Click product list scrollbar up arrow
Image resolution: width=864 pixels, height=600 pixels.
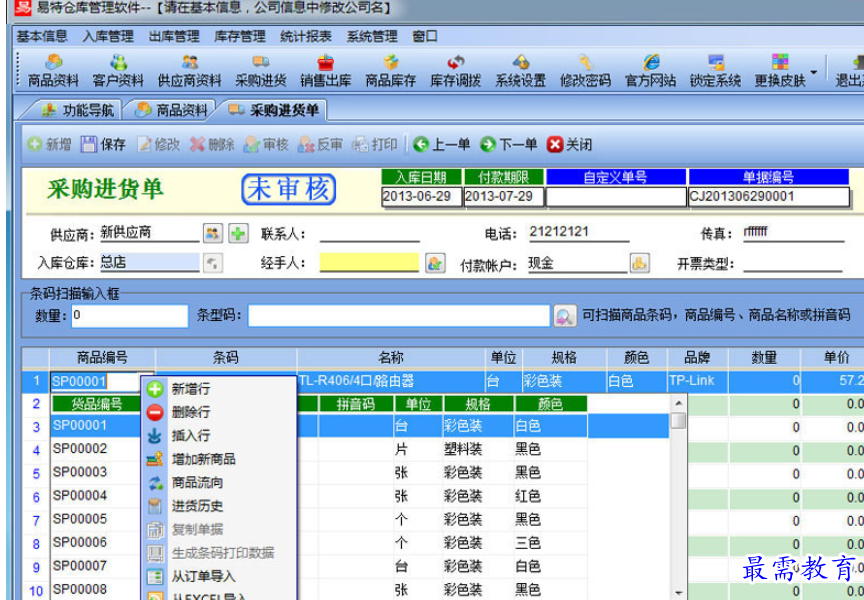click(679, 404)
